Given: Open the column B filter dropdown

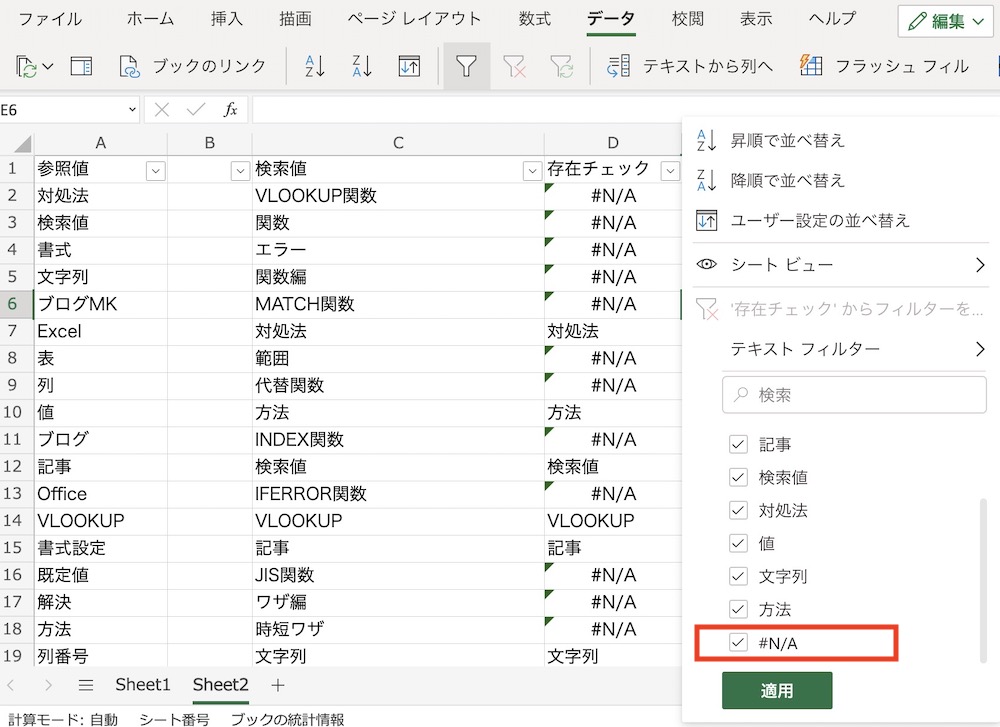Looking at the screenshot, I should pos(240,171).
